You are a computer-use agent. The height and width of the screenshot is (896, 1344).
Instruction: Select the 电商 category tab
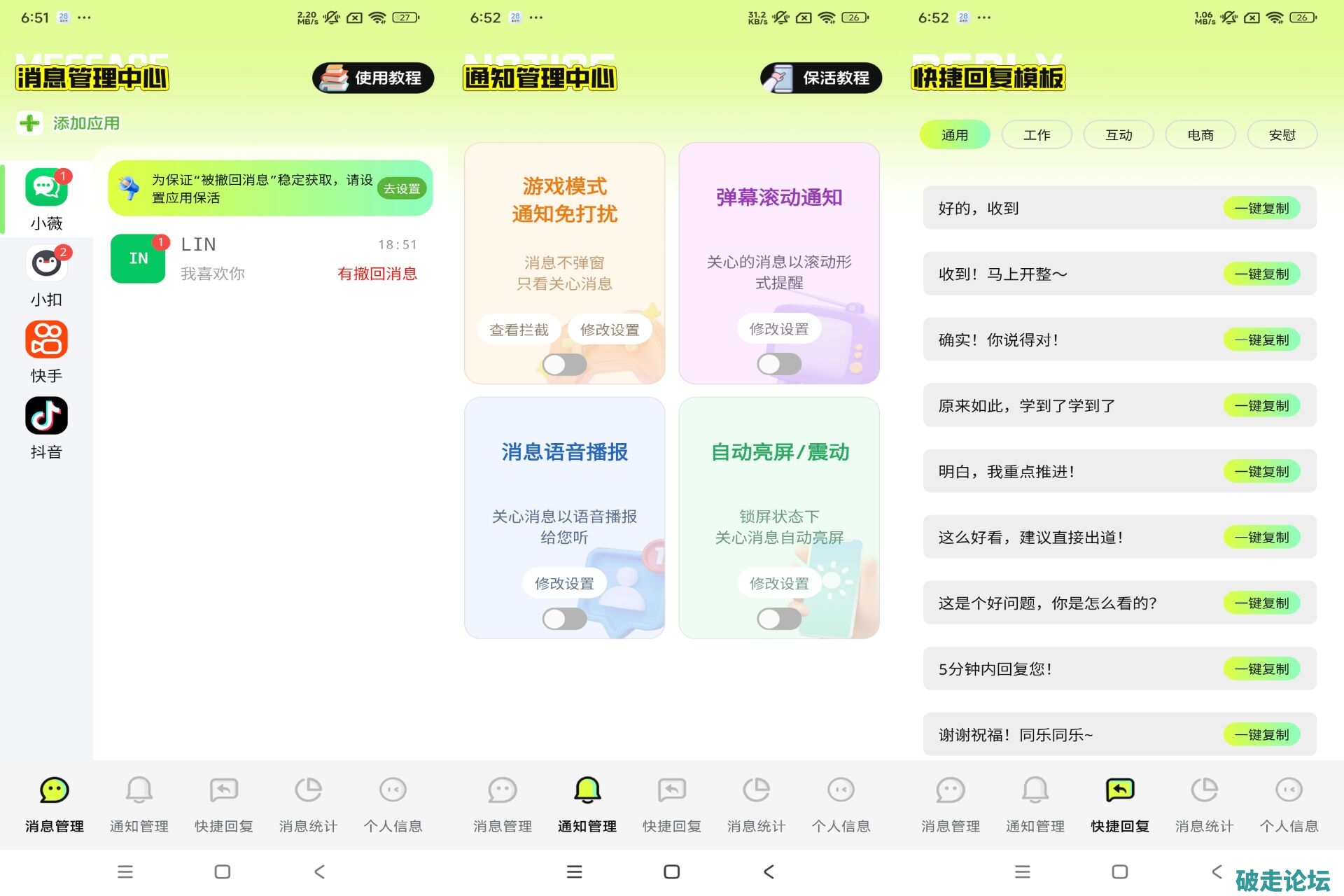tap(1200, 135)
